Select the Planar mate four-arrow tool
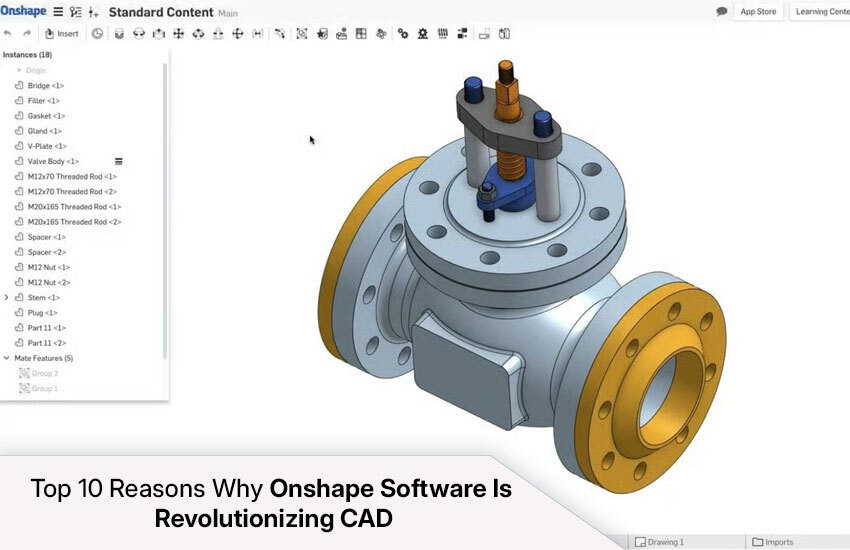The image size is (850, 550). [178, 34]
